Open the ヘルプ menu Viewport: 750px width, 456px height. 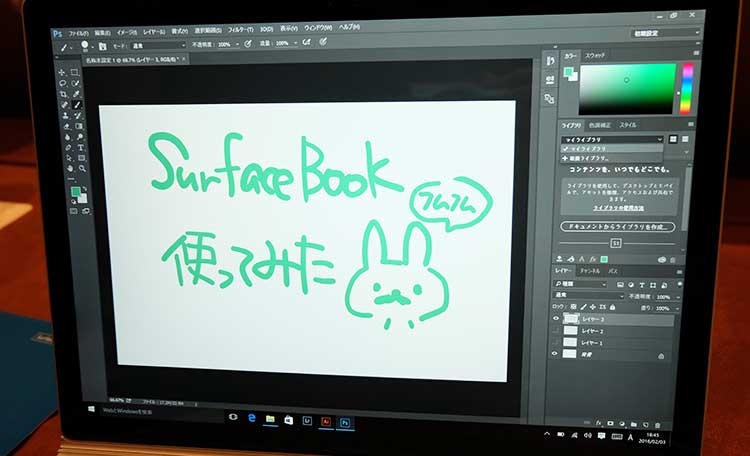349,27
